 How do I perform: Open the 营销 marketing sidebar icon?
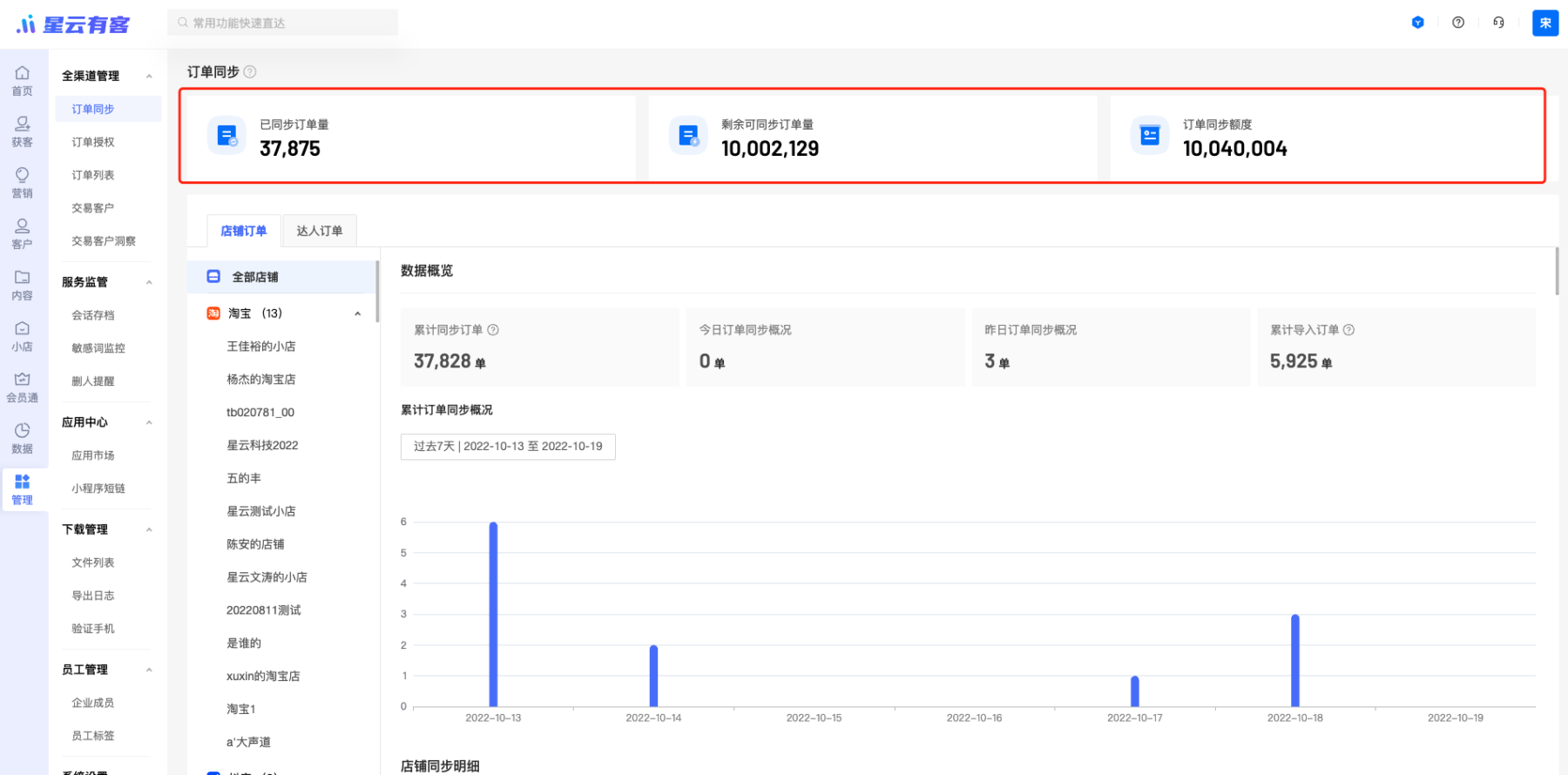point(23,183)
